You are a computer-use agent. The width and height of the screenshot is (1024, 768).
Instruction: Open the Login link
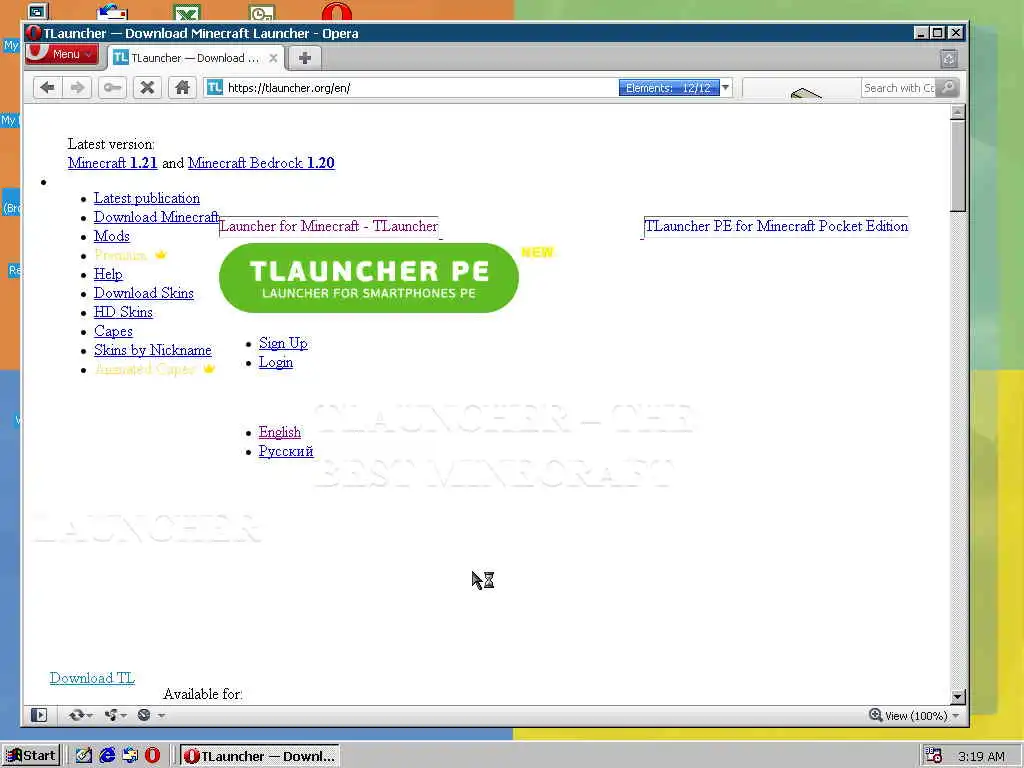(x=276, y=362)
